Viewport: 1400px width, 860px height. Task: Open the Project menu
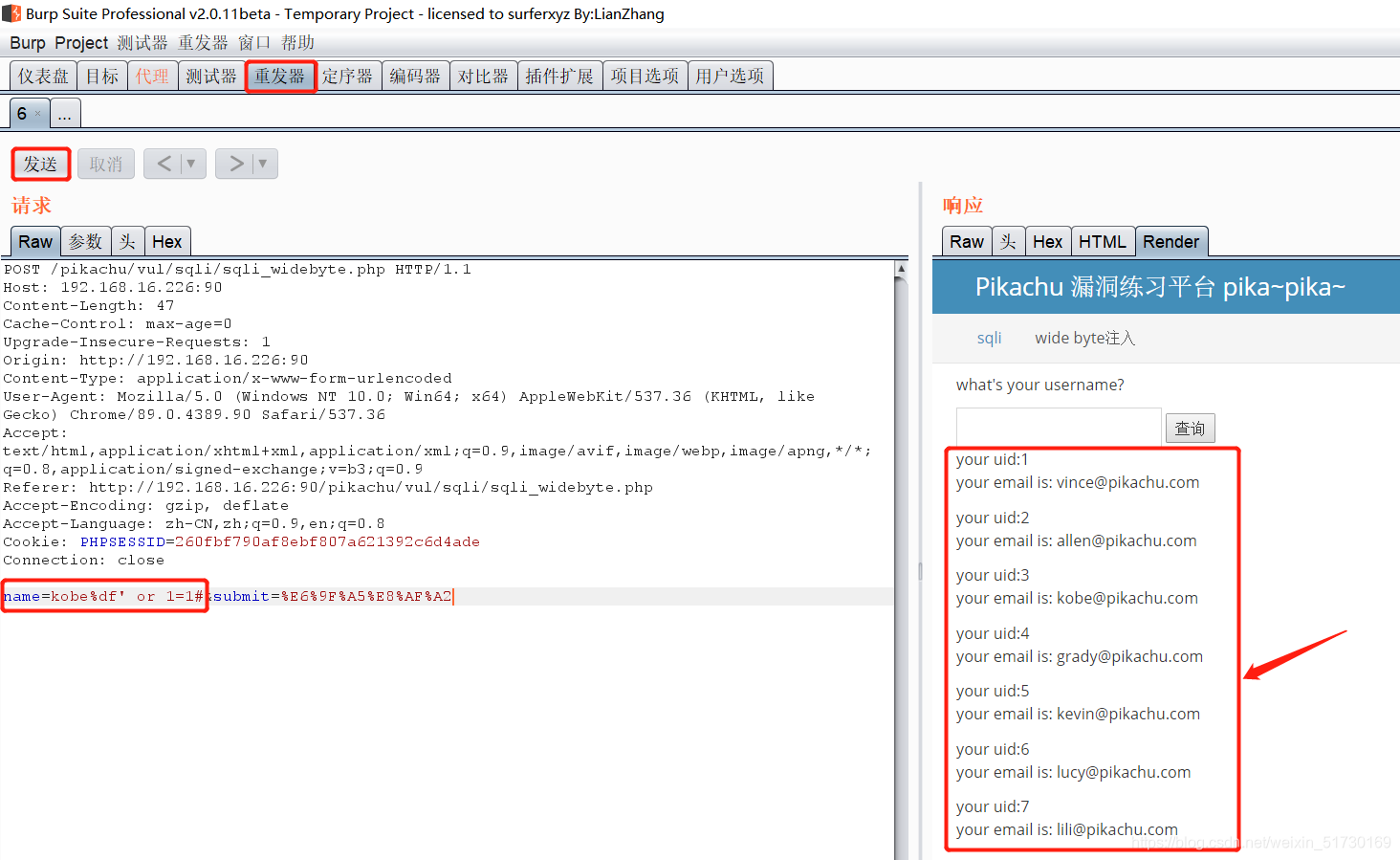tap(81, 43)
